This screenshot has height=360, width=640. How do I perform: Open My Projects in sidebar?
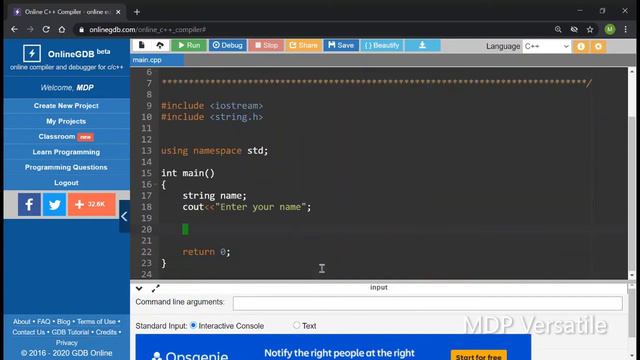pyautogui.click(x=66, y=121)
